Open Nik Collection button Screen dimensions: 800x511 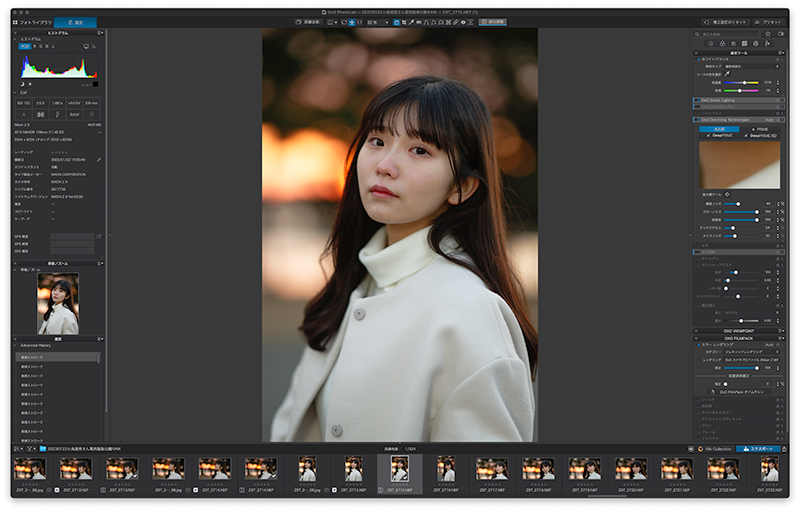click(715, 449)
